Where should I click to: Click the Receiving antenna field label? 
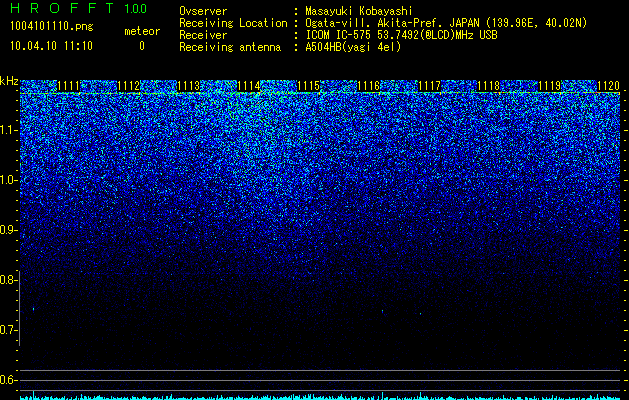point(230,47)
